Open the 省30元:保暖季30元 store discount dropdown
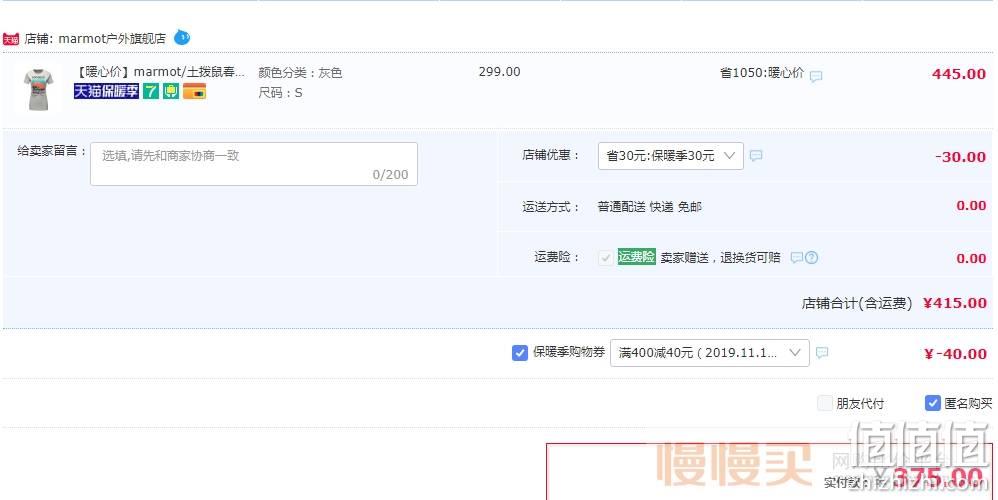This screenshot has width=998, height=500. [x=671, y=156]
